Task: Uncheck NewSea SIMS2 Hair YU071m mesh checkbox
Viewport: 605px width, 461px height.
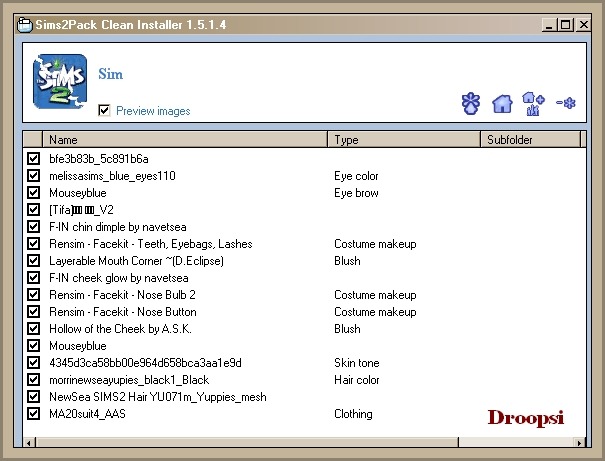Action: tap(34, 396)
